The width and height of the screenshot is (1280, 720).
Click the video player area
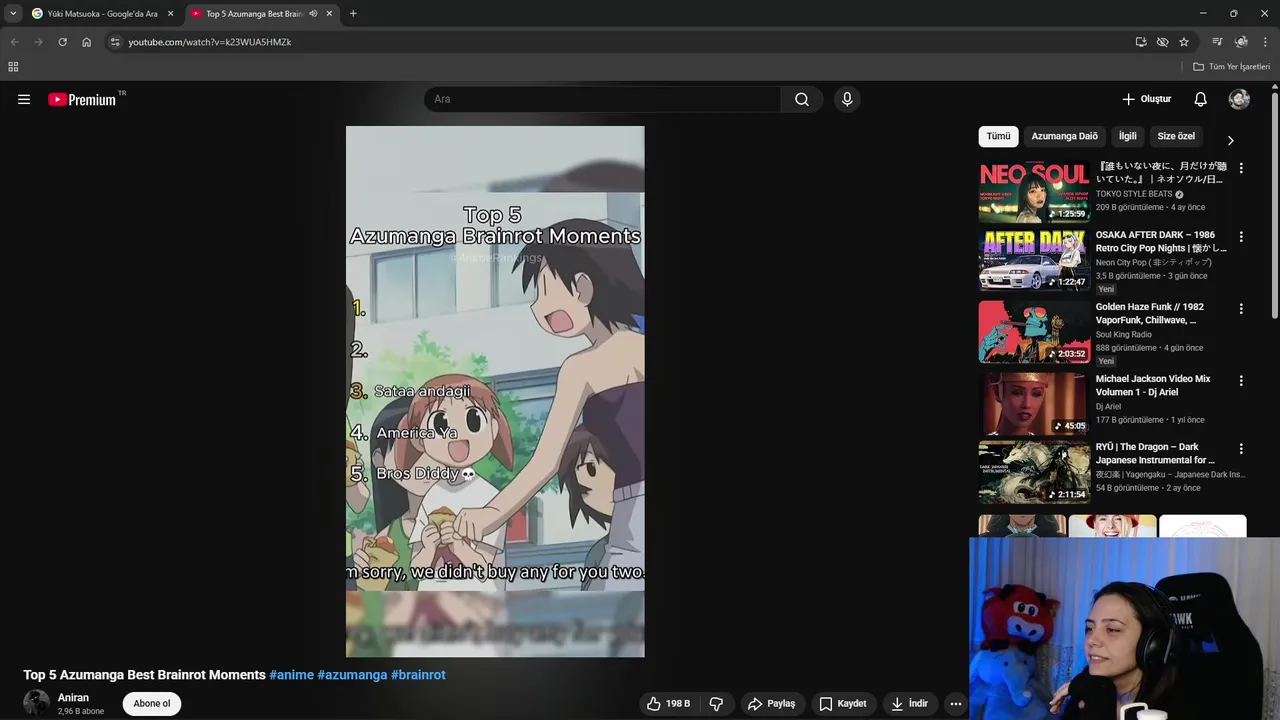coord(495,391)
